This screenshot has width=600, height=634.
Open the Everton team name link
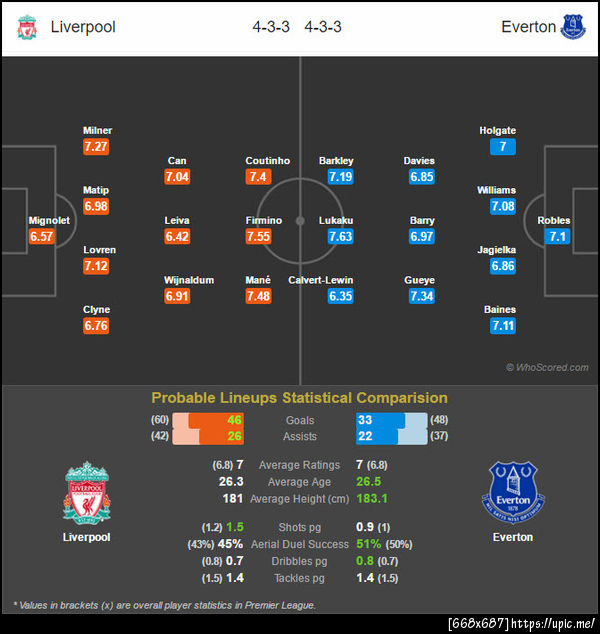pyautogui.click(x=528, y=27)
